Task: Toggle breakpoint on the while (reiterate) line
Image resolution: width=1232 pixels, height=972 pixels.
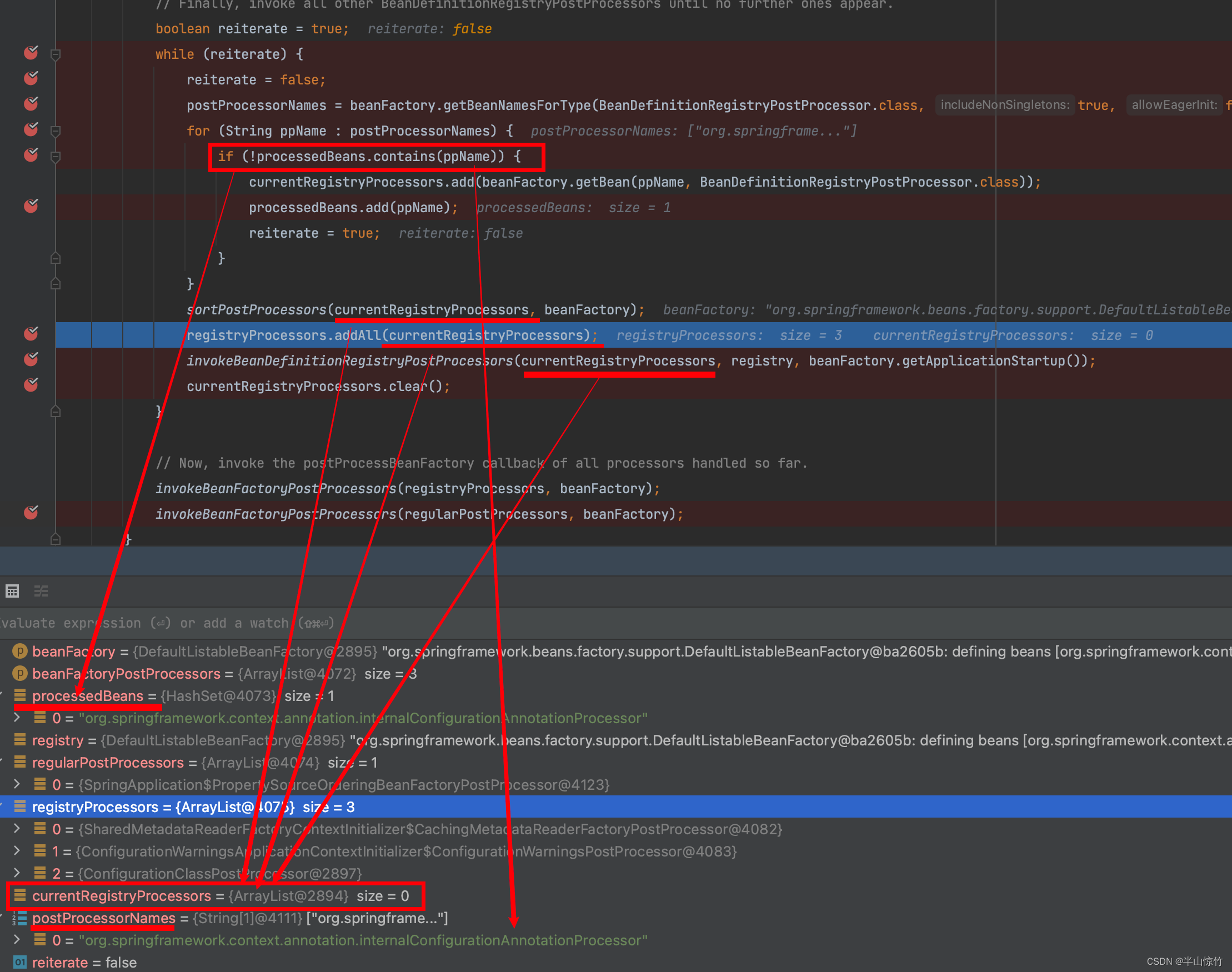Action: (31, 53)
